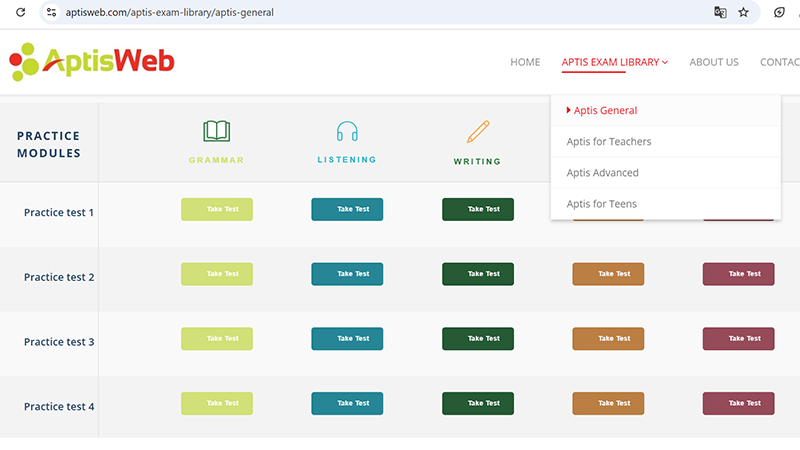Take Writing test for Practice test 4
800x450 pixels.
tap(478, 404)
